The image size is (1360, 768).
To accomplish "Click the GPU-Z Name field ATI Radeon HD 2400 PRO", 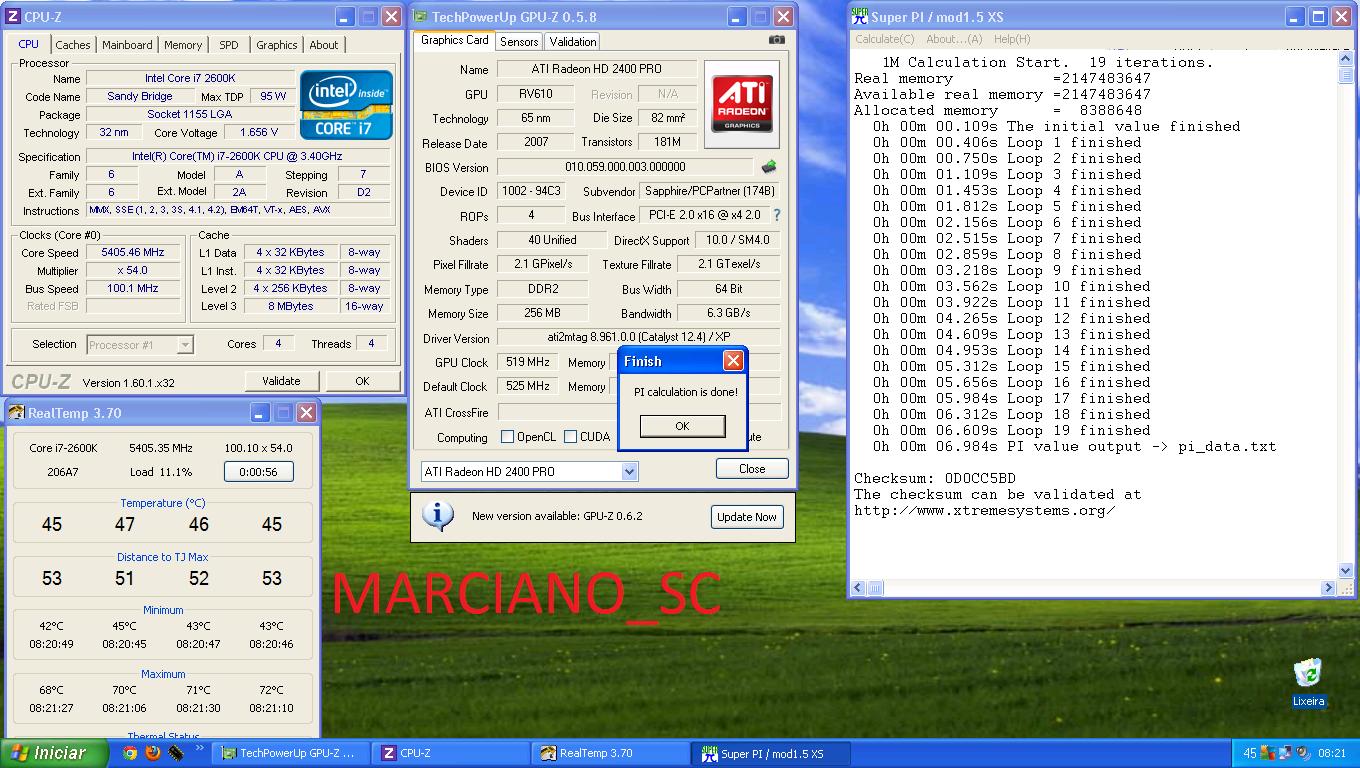I will click(x=595, y=69).
